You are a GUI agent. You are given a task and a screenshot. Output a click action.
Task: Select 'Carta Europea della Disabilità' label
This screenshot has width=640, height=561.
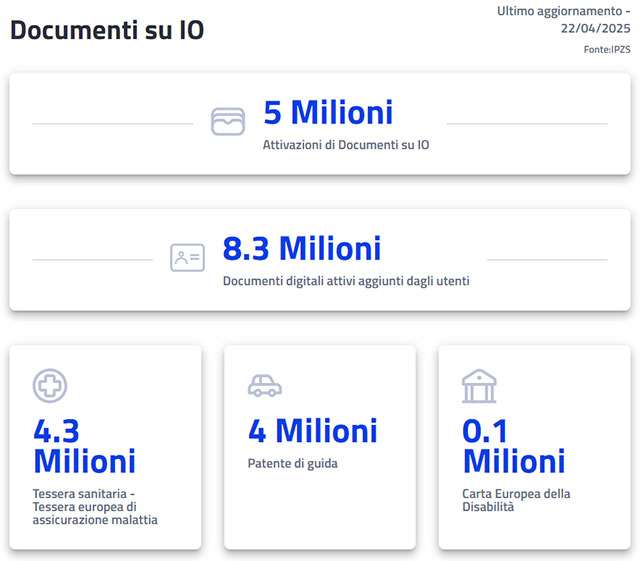coord(516,500)
